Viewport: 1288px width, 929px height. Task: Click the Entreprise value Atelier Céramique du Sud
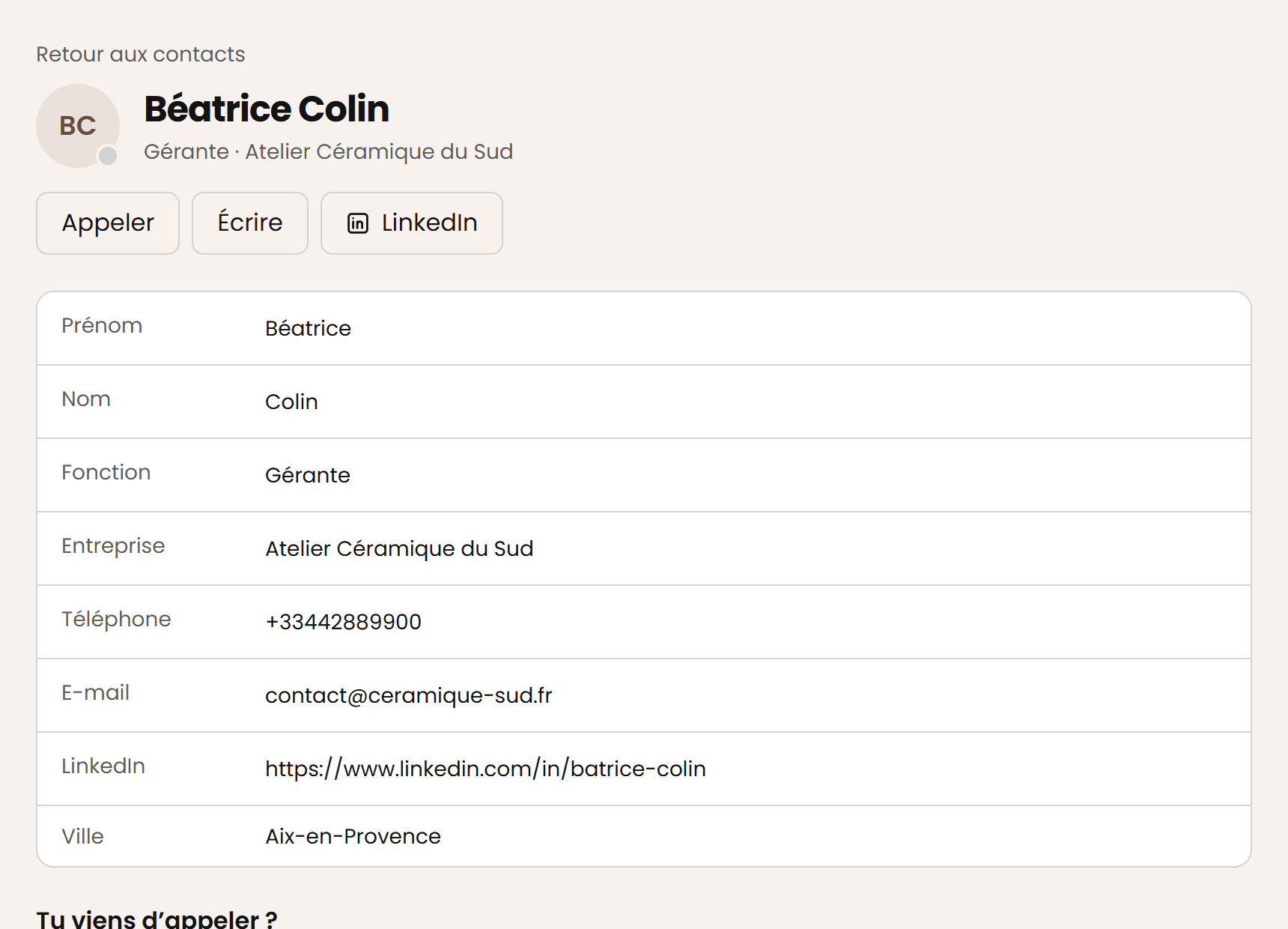click(x=399, y=548)
